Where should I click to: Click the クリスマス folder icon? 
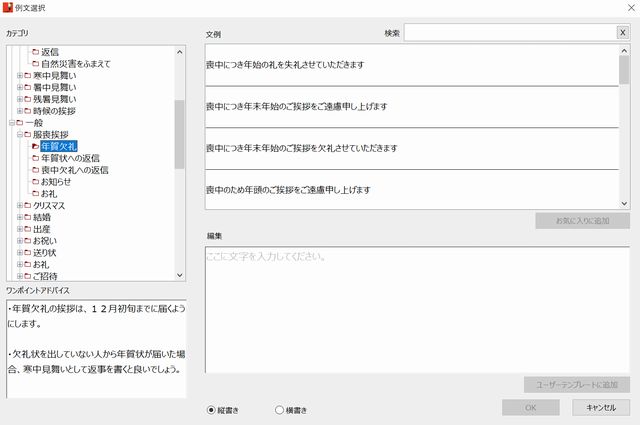27,205
